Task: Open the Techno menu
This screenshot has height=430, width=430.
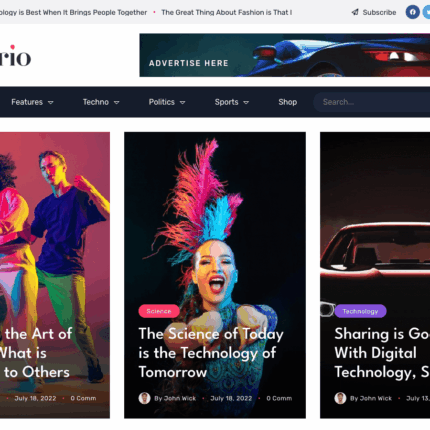Action: (x=96, y=102)
